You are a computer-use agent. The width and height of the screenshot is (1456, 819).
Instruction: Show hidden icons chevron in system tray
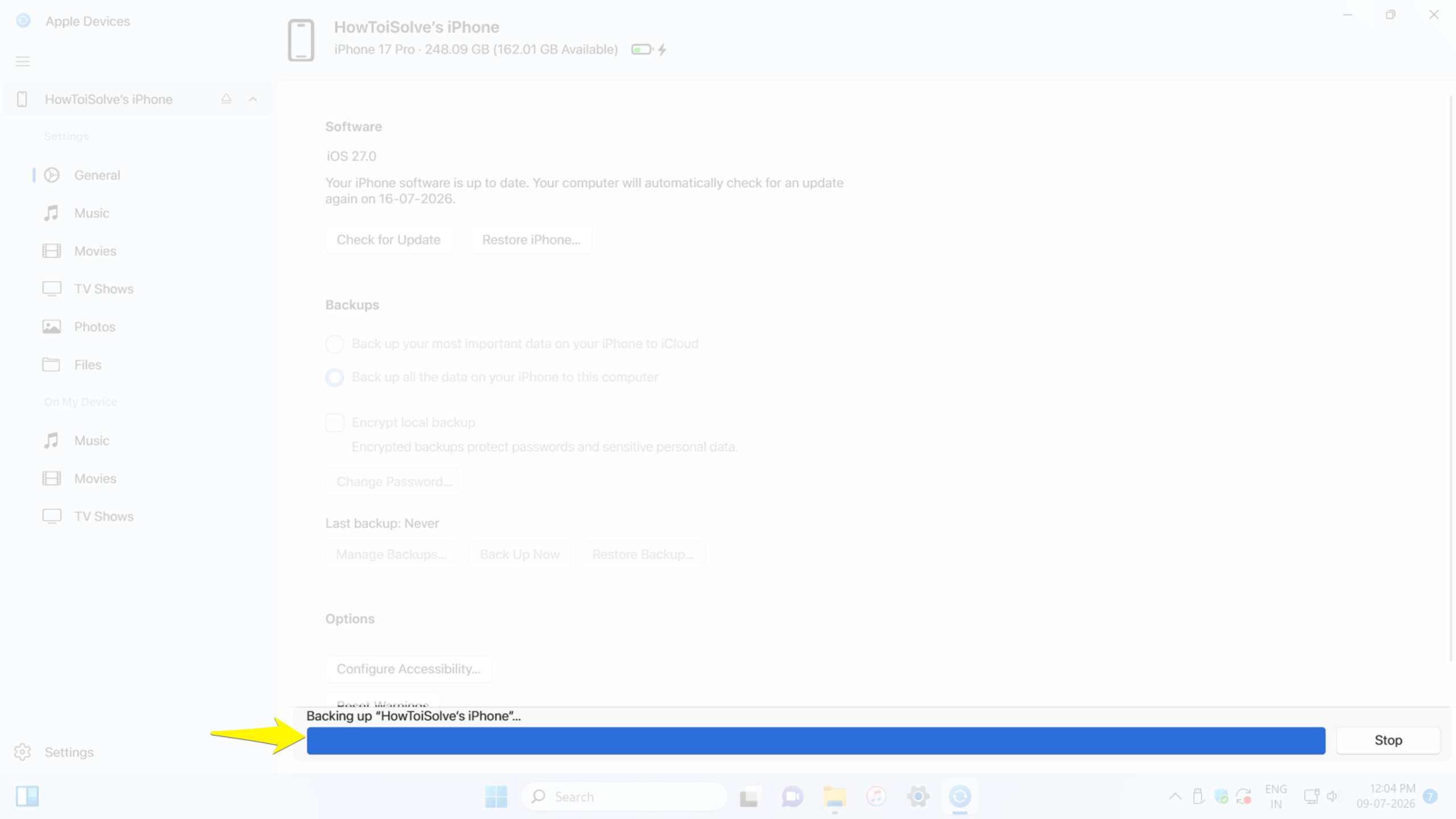(1175, 796)
